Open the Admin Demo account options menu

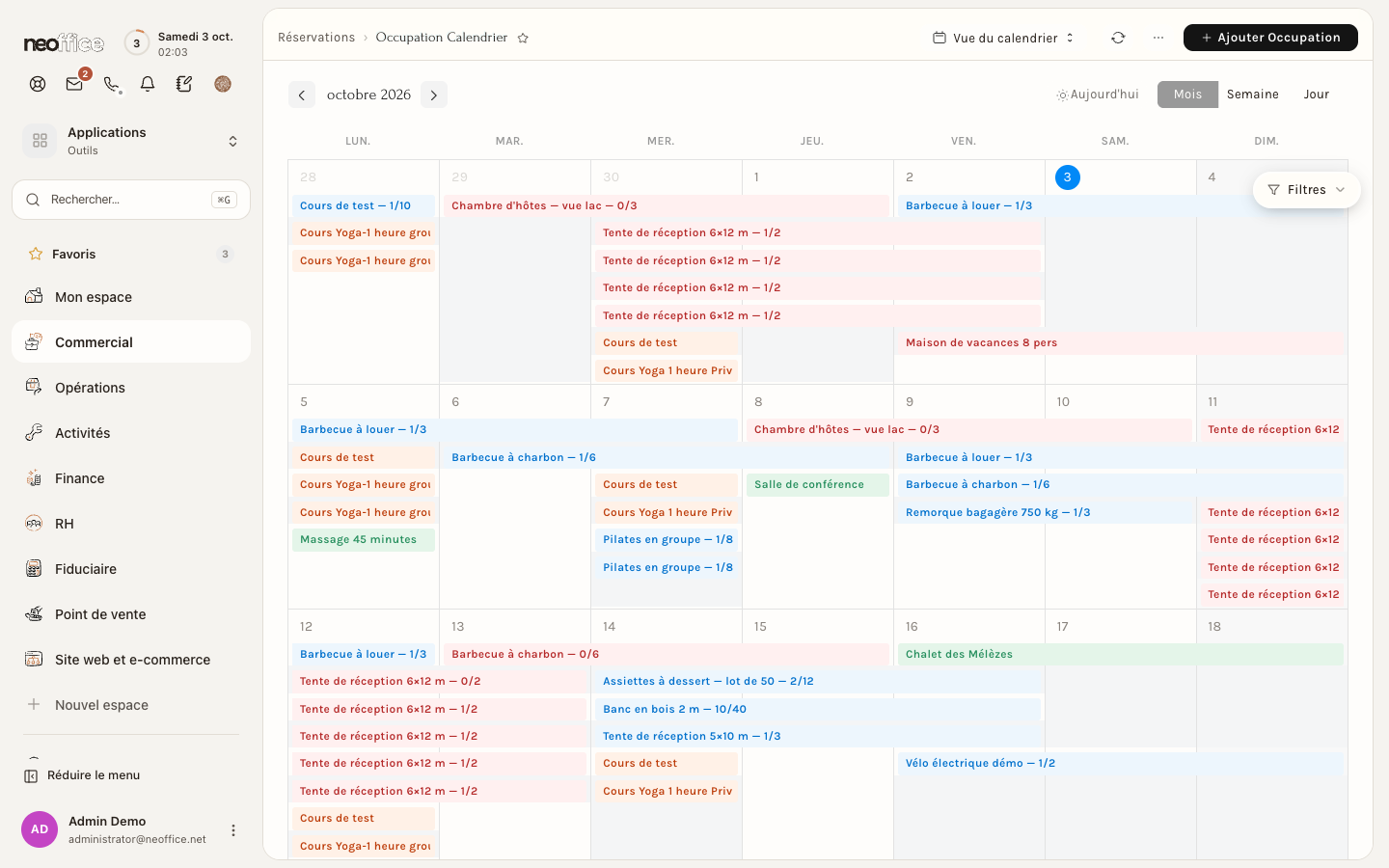click(x=232, y=830)
